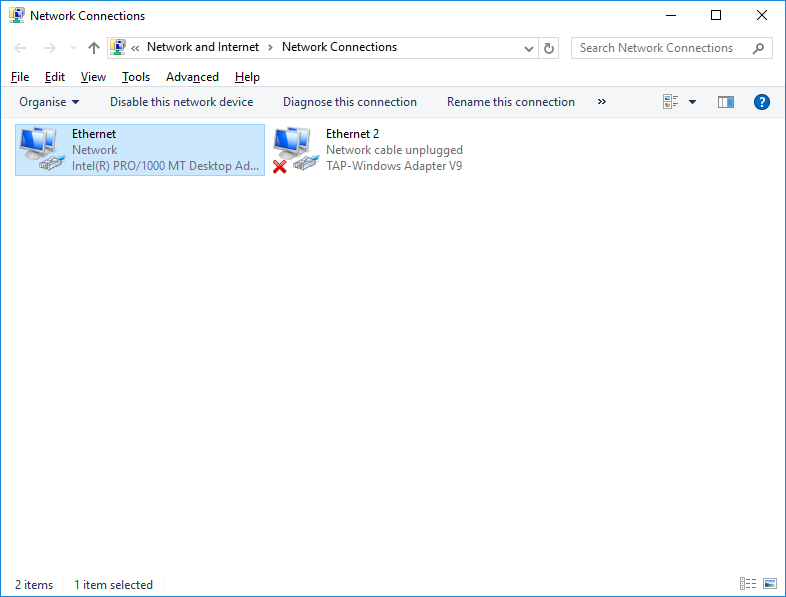Image resolution: width=786 pixels, height=597 pixels.
Task: Switch to large icons view in status bar
Action: [x=770, y=584]
